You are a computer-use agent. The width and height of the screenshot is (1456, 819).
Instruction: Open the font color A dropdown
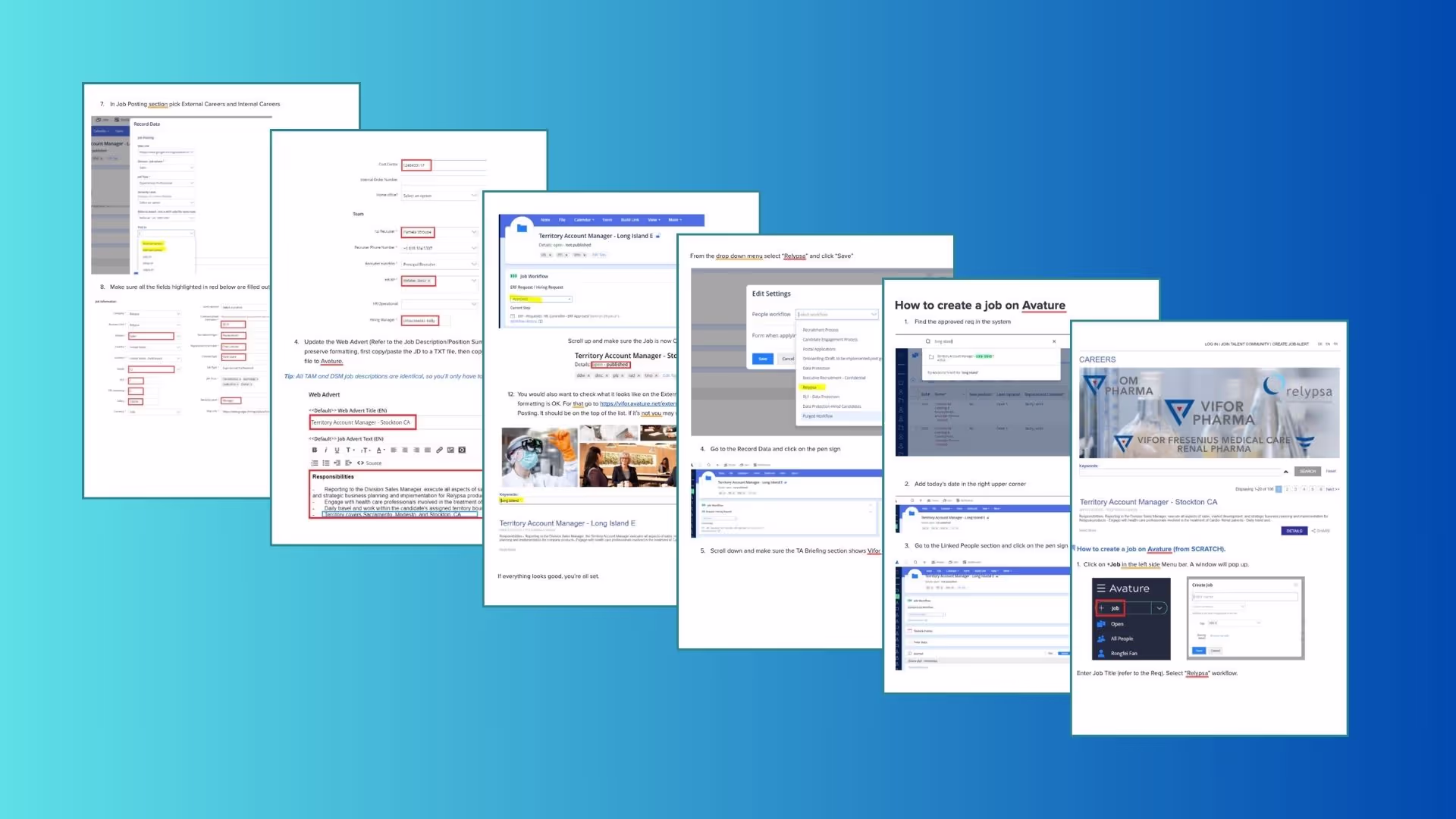(x=380, y=450)
